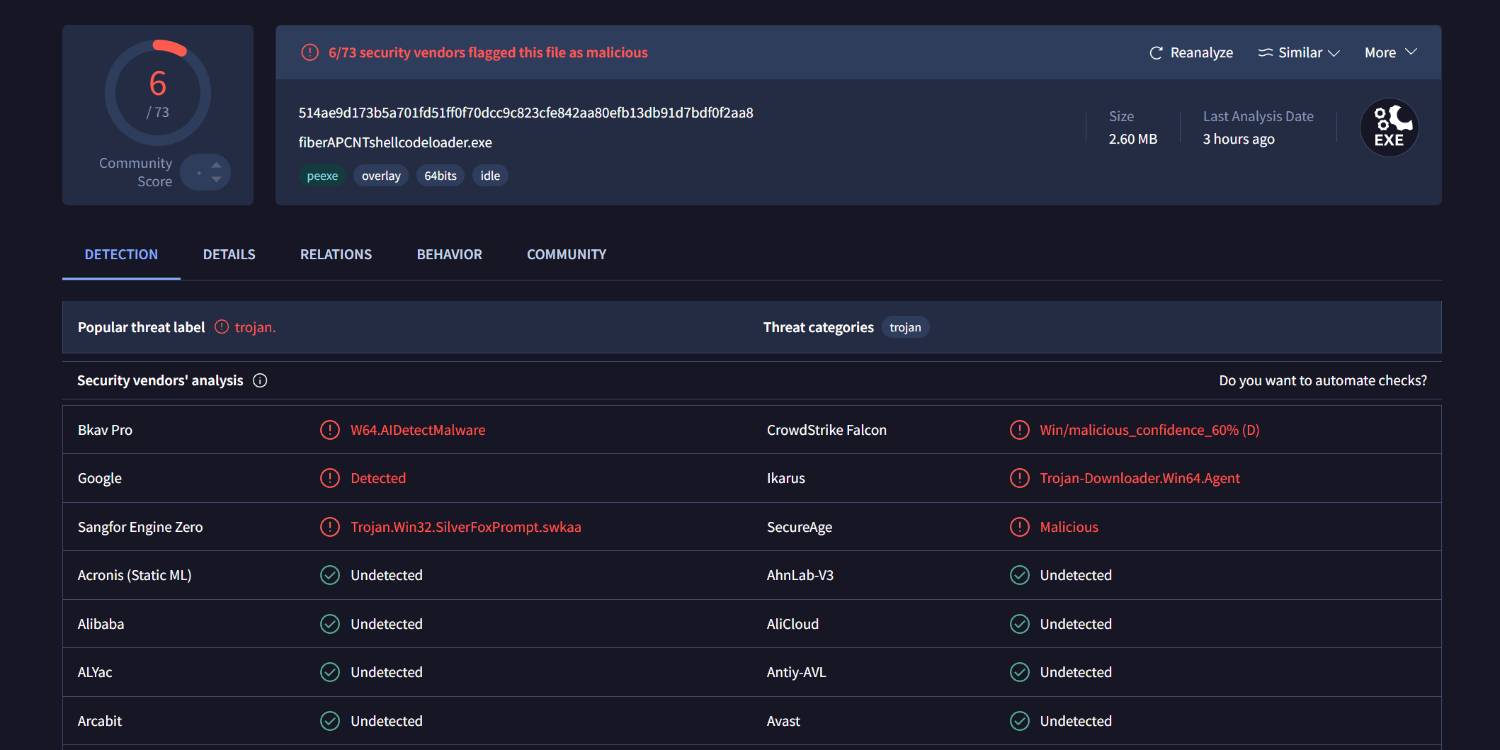This screenshot has width=1500, height=750.
Task: Click warning icon on the 6/73 flagged banner
Action: pyautogui.click(x=310, y=51)
